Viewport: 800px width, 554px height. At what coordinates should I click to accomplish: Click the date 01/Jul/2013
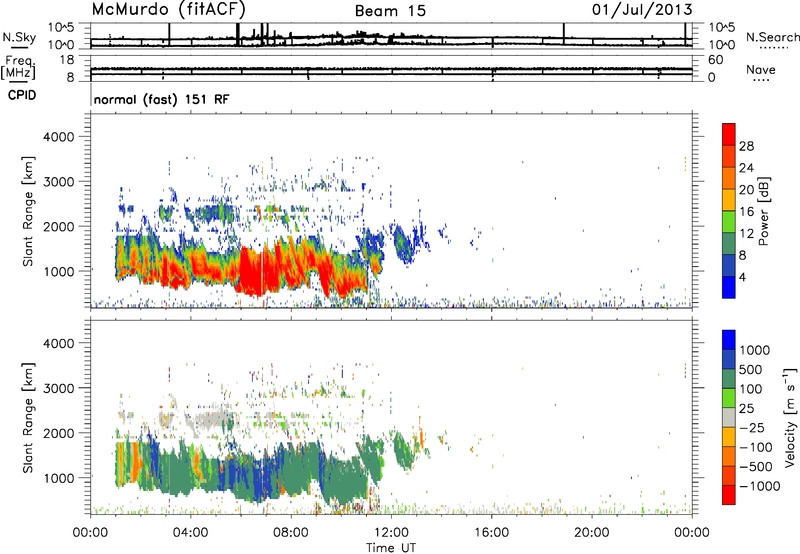tap(642, 9)
